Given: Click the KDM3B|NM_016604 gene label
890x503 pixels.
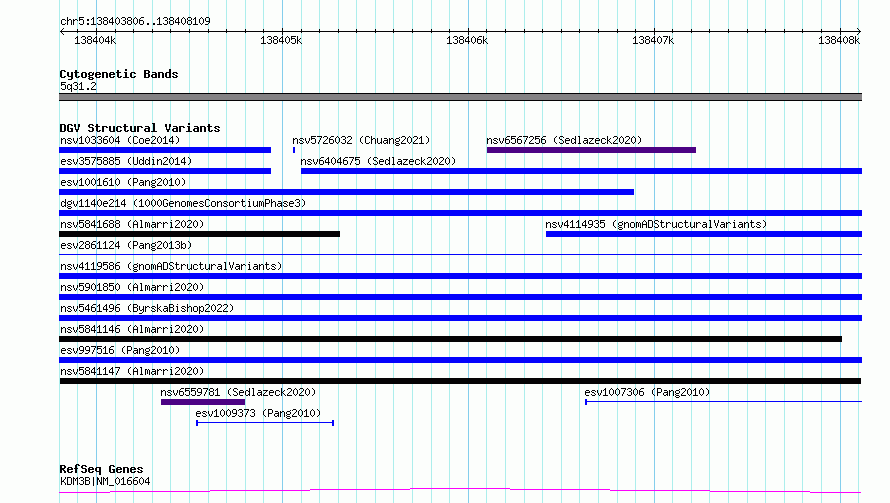Looking at the screenshot, I should (105, 481).
